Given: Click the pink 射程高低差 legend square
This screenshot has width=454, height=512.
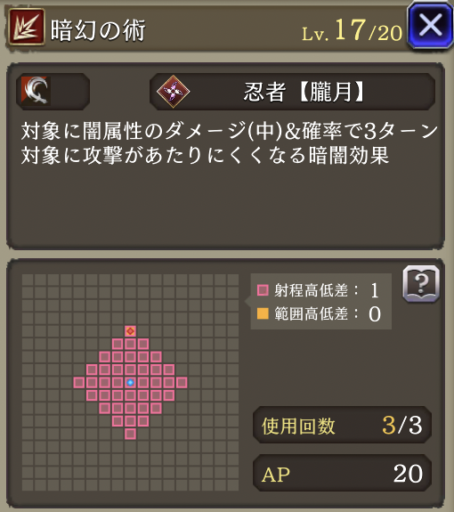Looking at the screenshot, I should (x=263, y=290).
